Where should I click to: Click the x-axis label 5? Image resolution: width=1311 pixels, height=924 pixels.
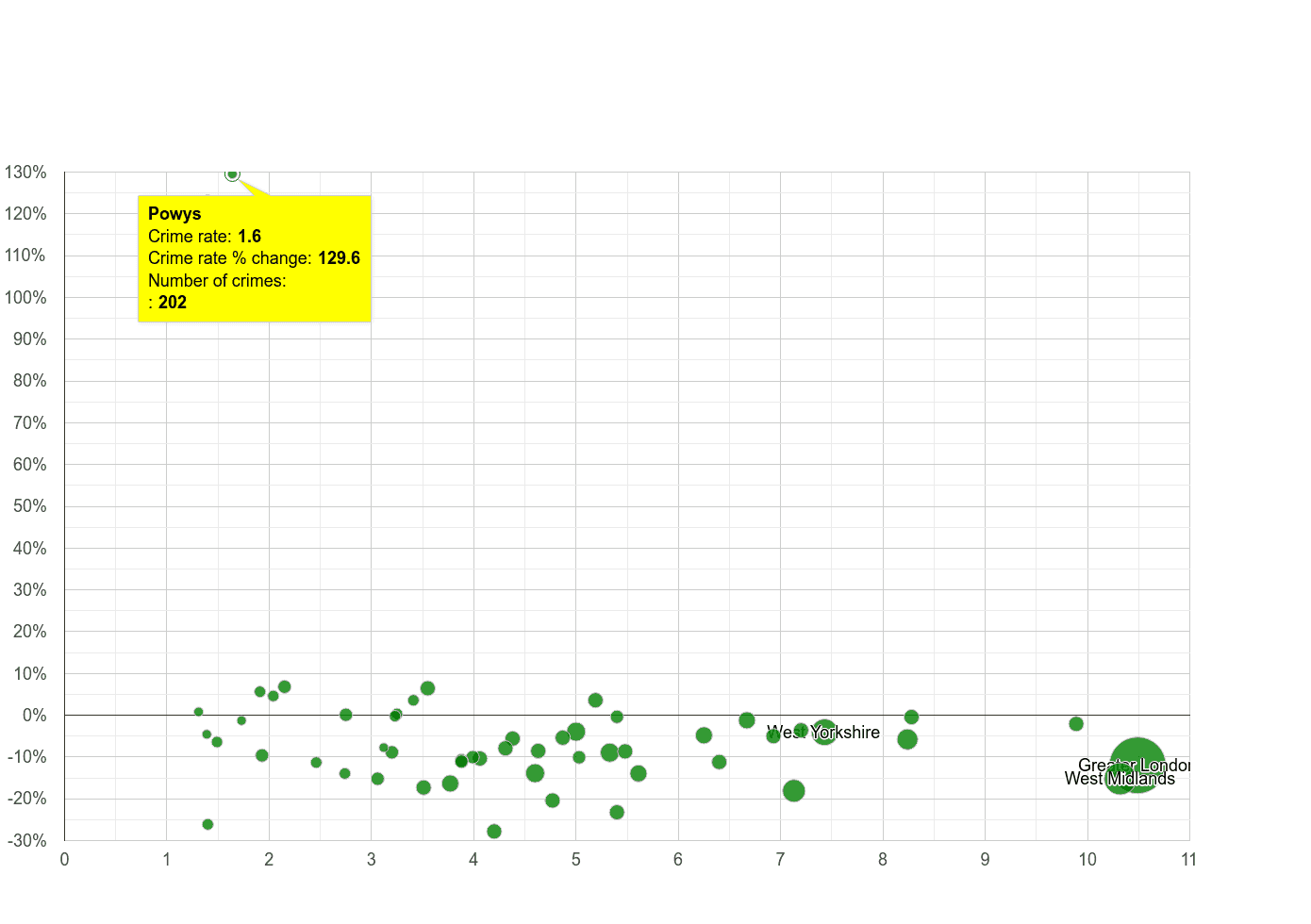pos(575,860)
